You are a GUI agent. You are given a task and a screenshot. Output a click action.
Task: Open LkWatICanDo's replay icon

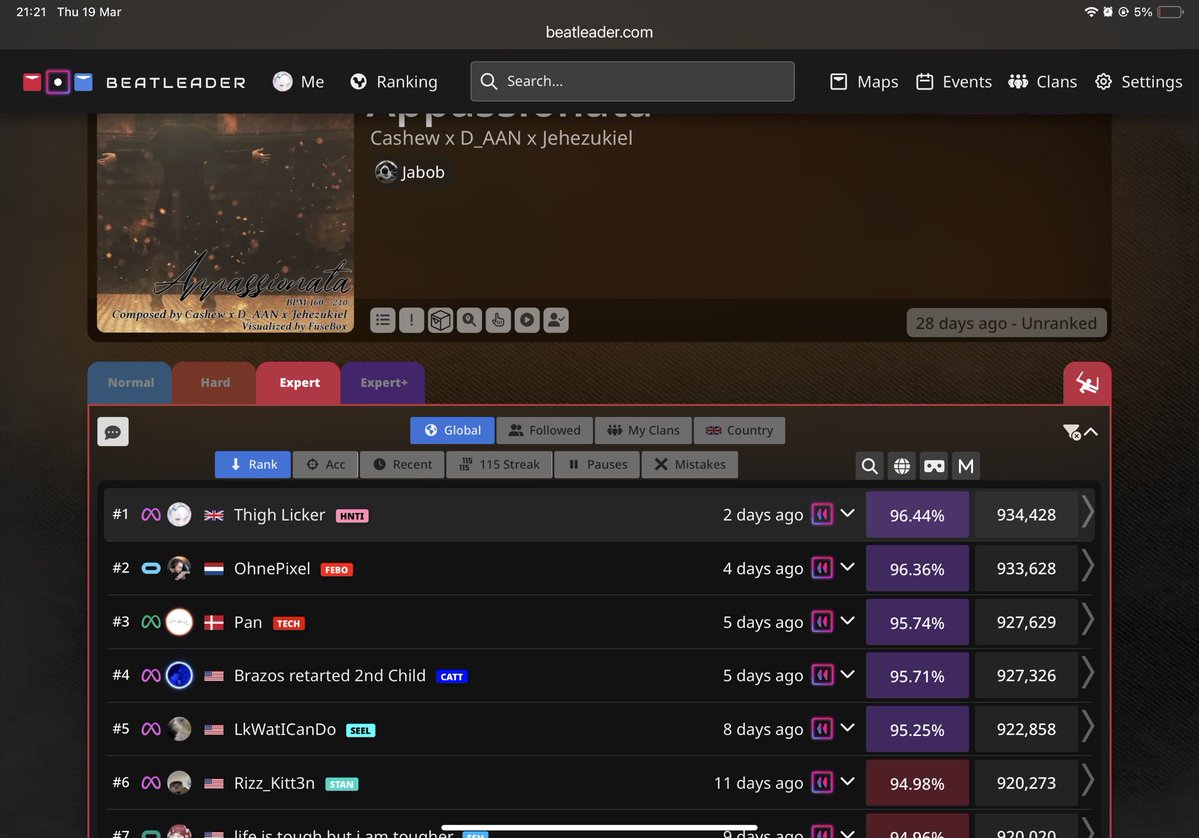click(822, 729)
